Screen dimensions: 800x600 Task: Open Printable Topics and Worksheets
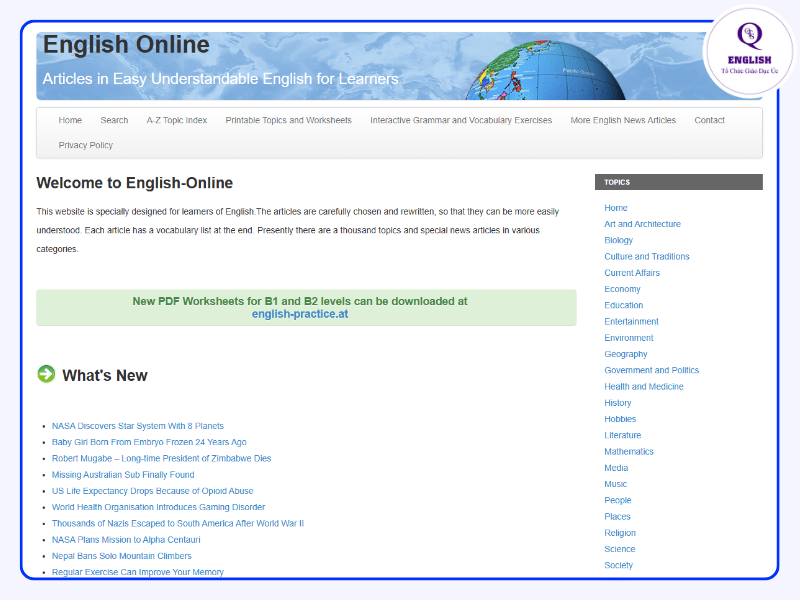point(289,120)
